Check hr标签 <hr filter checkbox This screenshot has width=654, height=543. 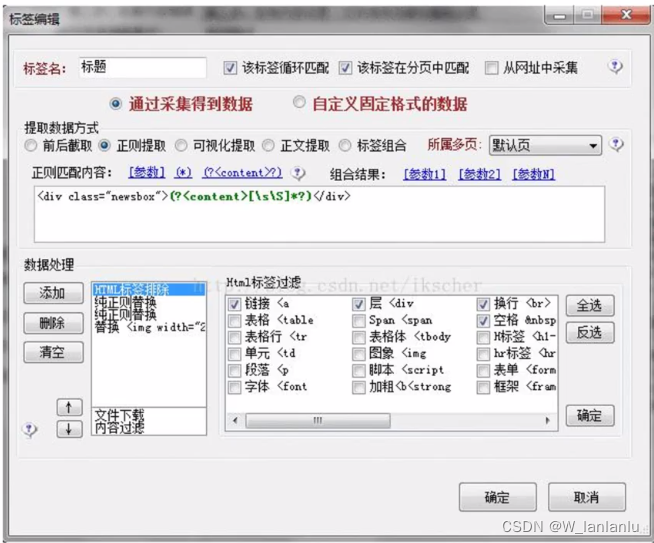483,354
